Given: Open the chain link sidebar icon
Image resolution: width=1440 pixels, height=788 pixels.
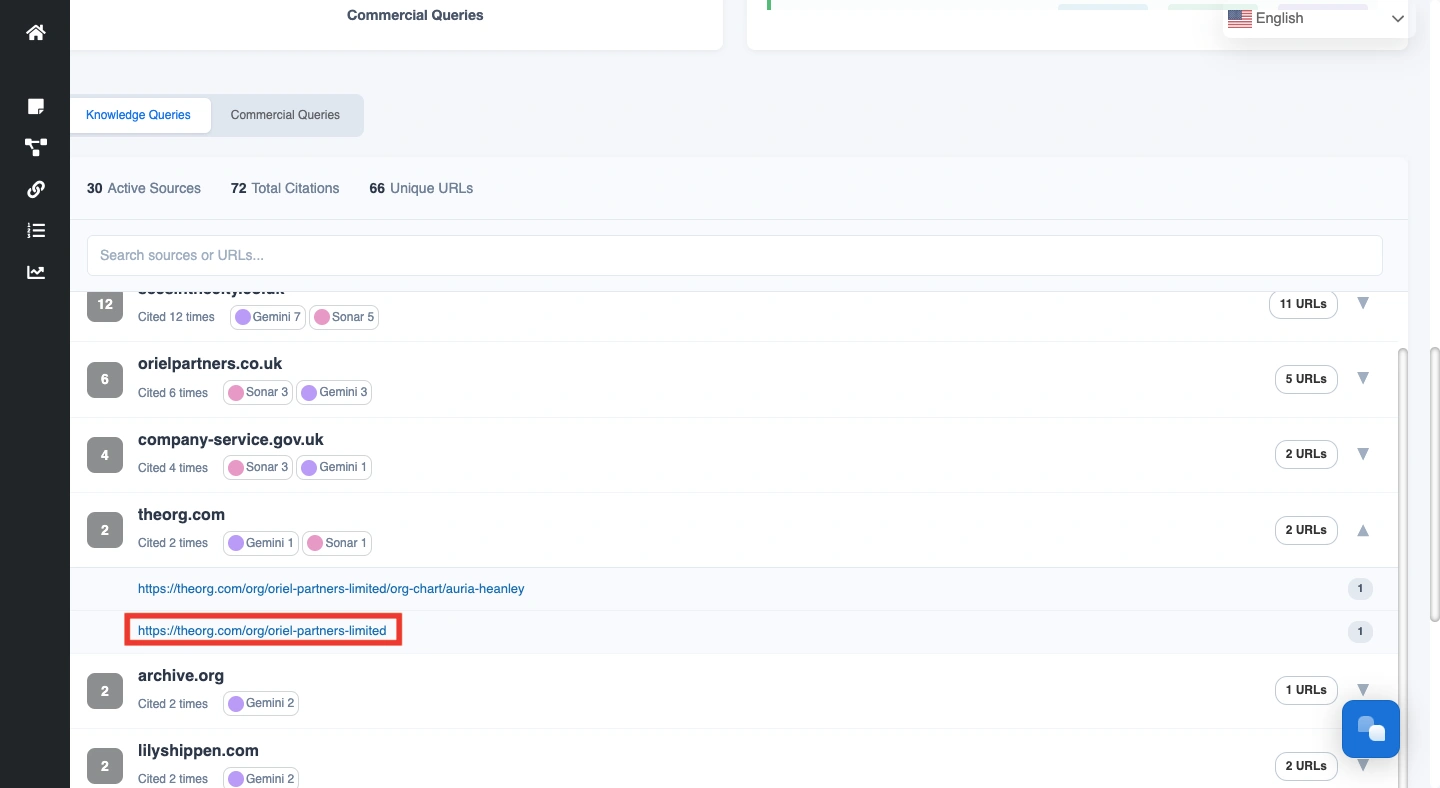Looking at the screenshot, I should click(x=36, y=189).
